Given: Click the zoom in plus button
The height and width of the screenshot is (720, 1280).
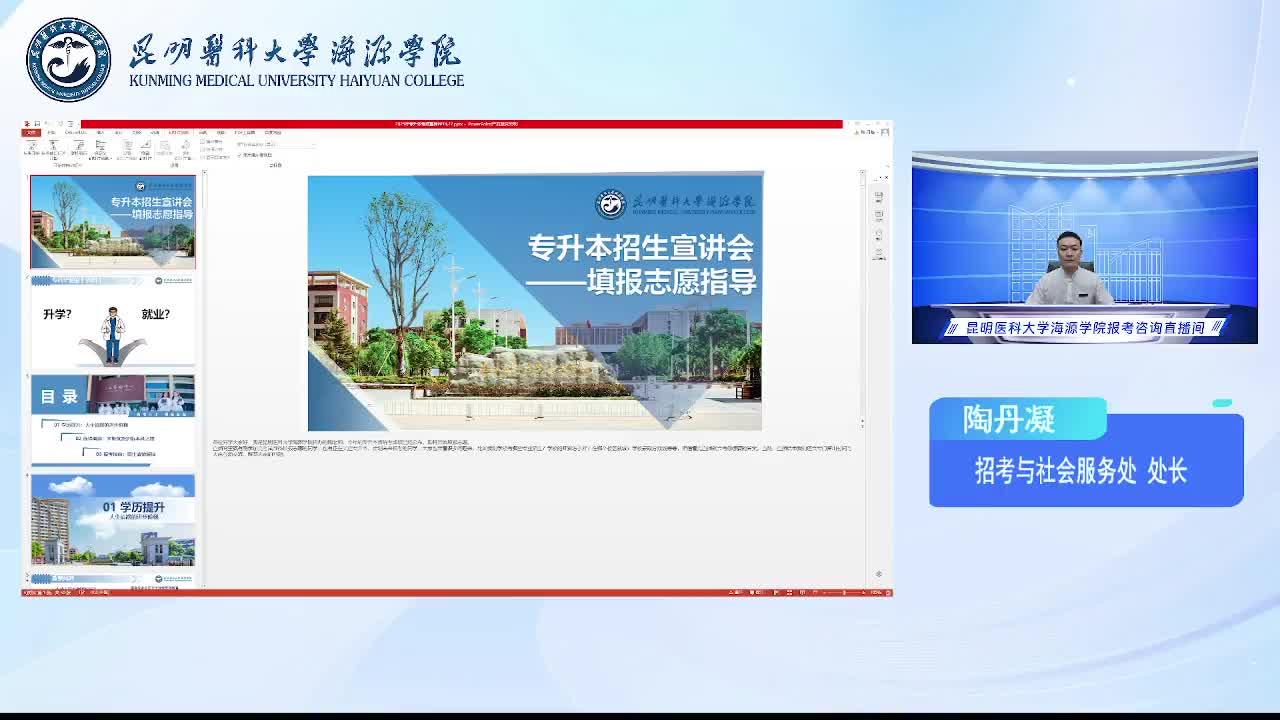Looking at the screenshot, I should click(863, 593).
